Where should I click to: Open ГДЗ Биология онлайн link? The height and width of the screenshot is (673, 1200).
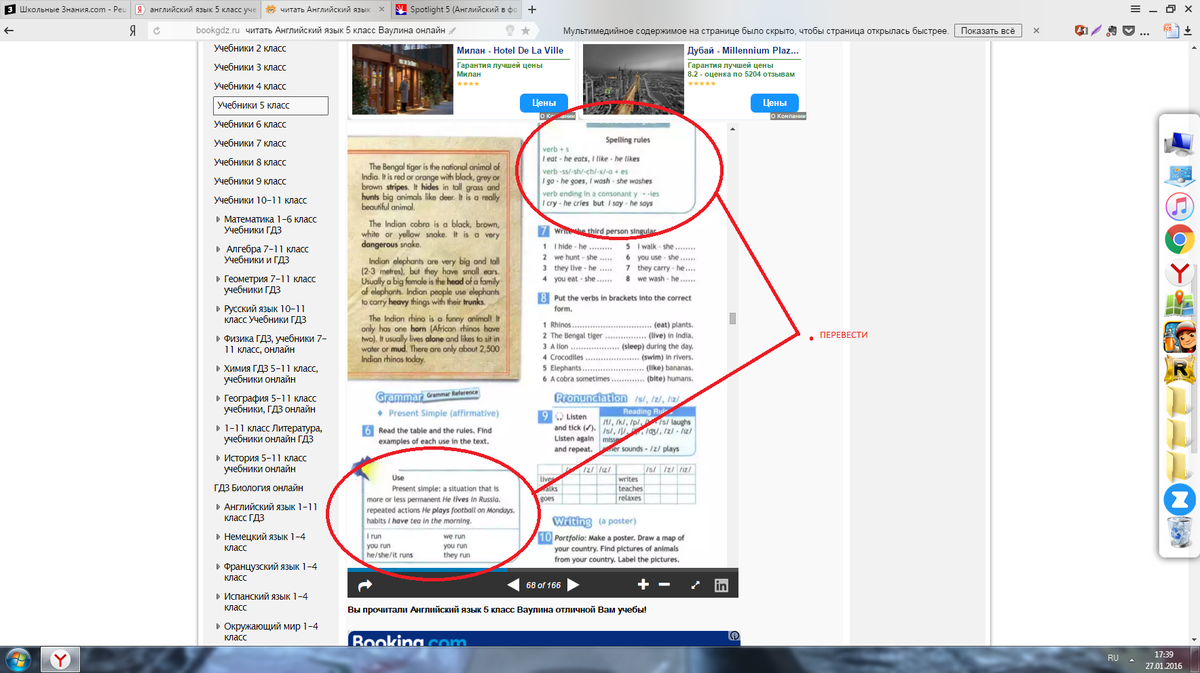click(258, 488)
